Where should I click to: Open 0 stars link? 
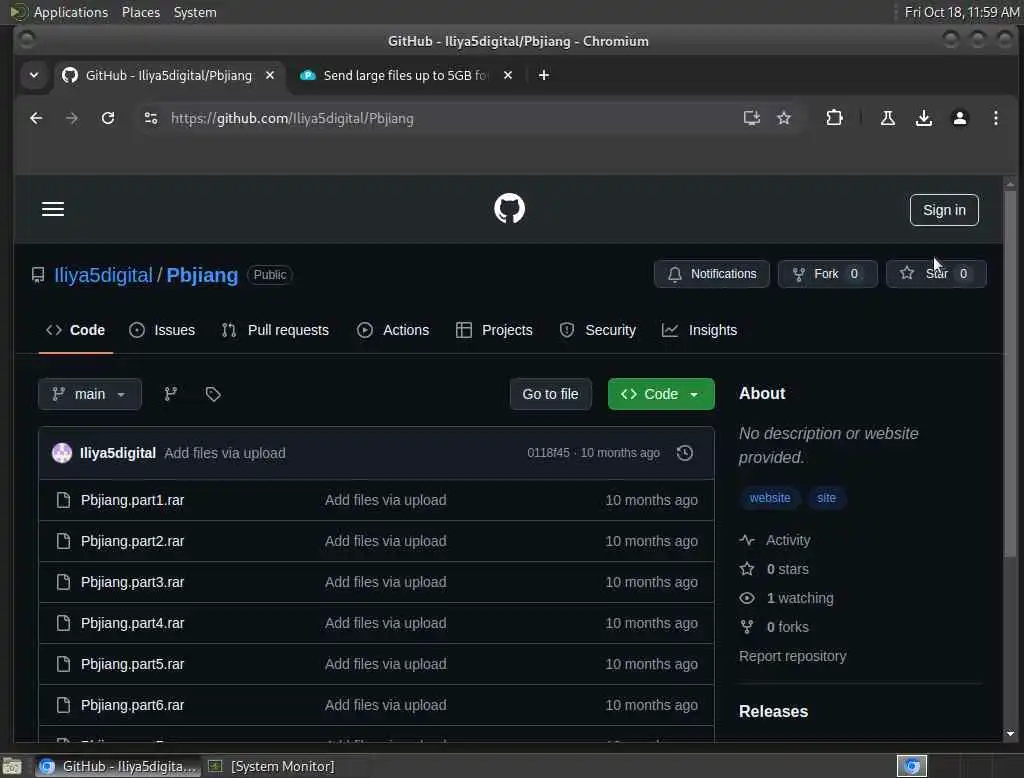pos(775,569)
